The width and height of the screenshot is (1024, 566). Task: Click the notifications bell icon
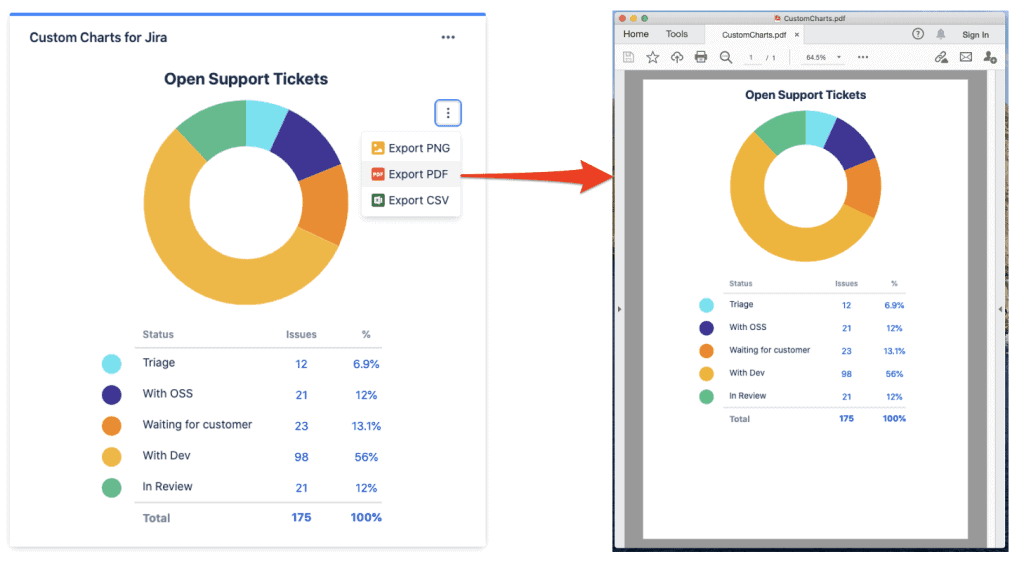click(941, 34)
